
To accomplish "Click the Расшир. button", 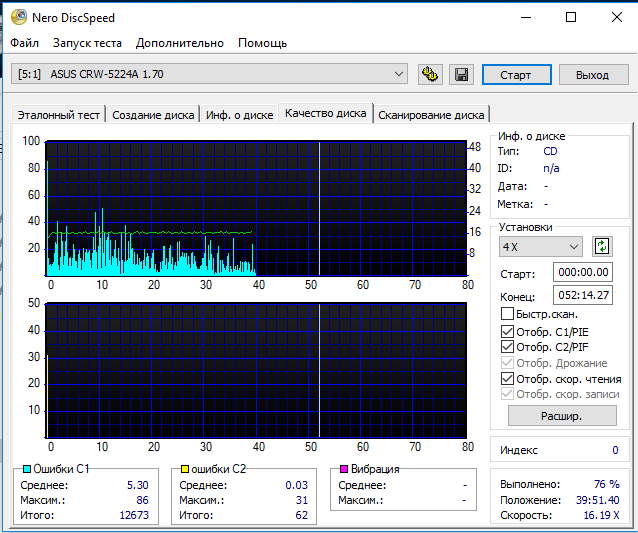I will coord(562,415).
